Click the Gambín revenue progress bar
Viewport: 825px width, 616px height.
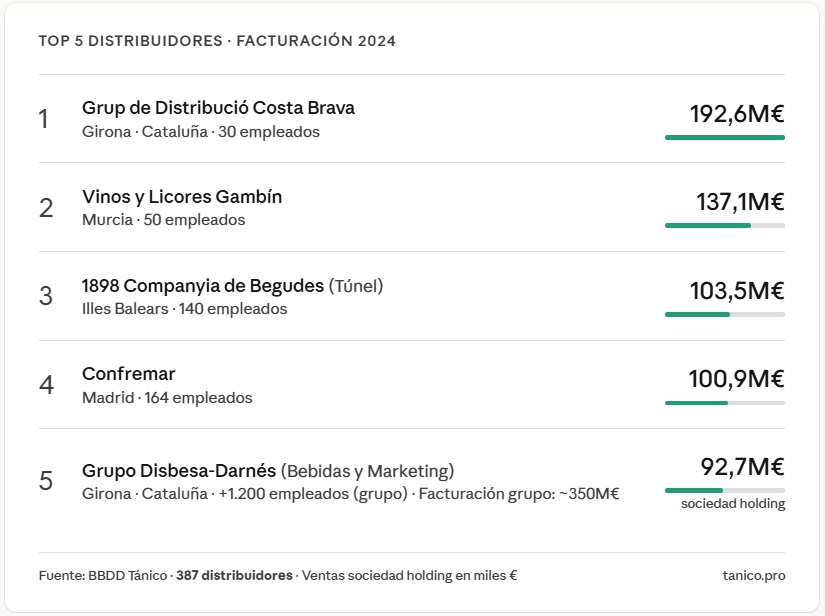[725, 226]
